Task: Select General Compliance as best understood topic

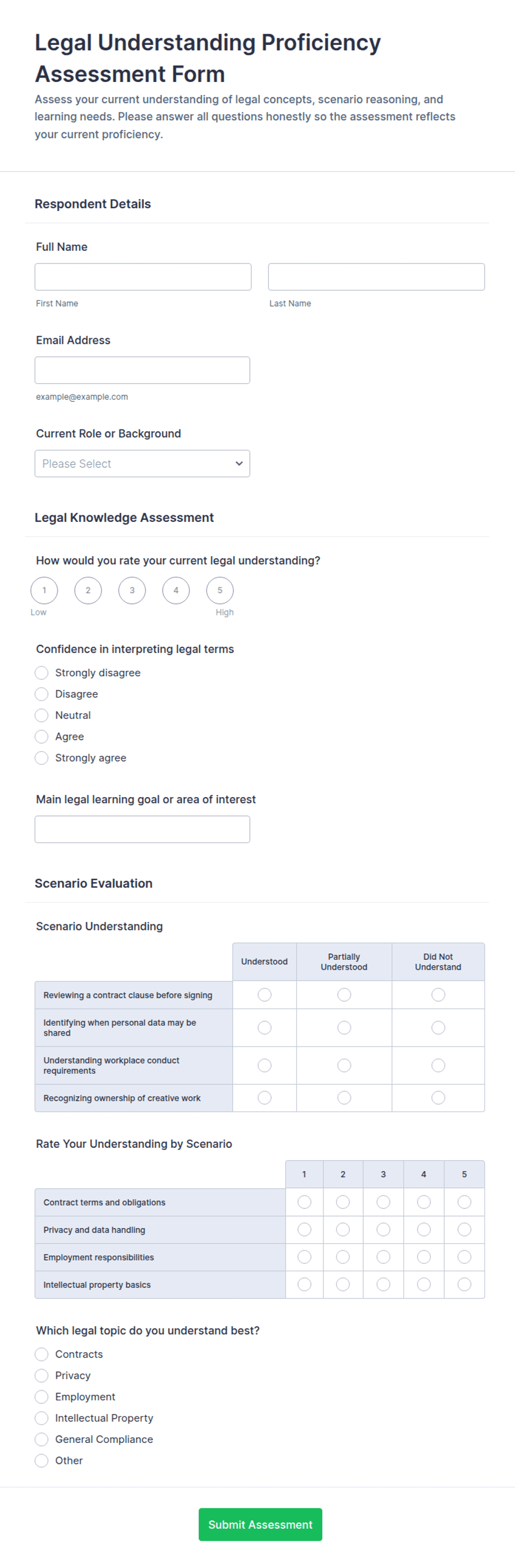Action: [x=42, y=1439]
